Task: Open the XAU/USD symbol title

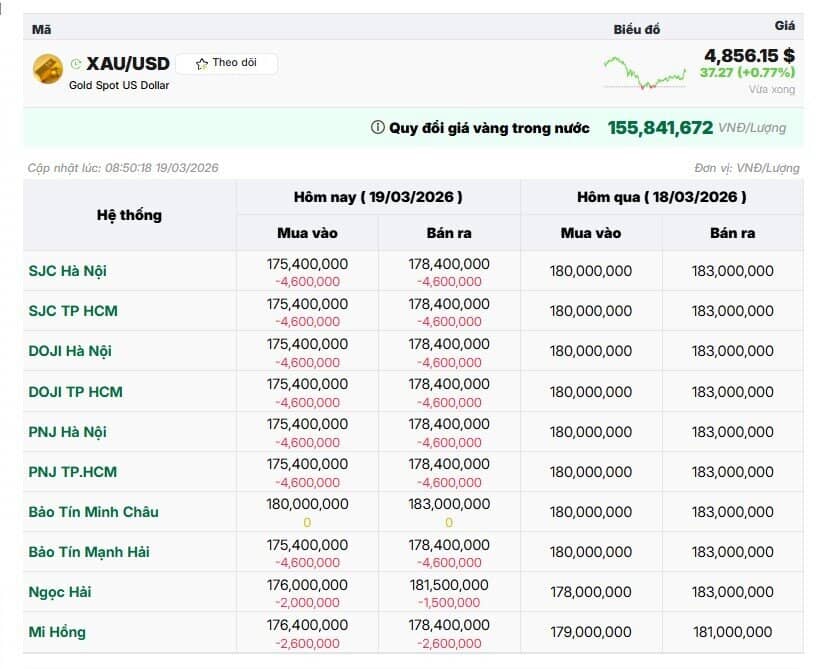Action: click(128, 63)
